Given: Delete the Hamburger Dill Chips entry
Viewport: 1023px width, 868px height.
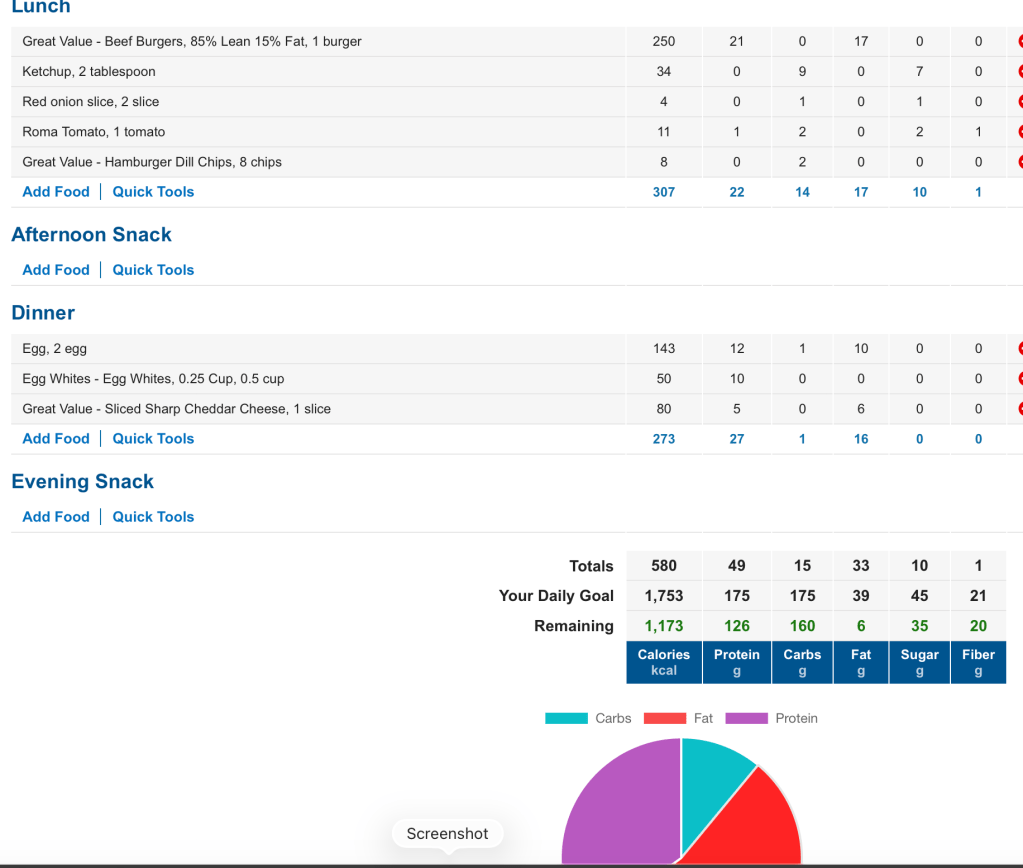Looking at the screenshot, I should (x=1019, y=162).
